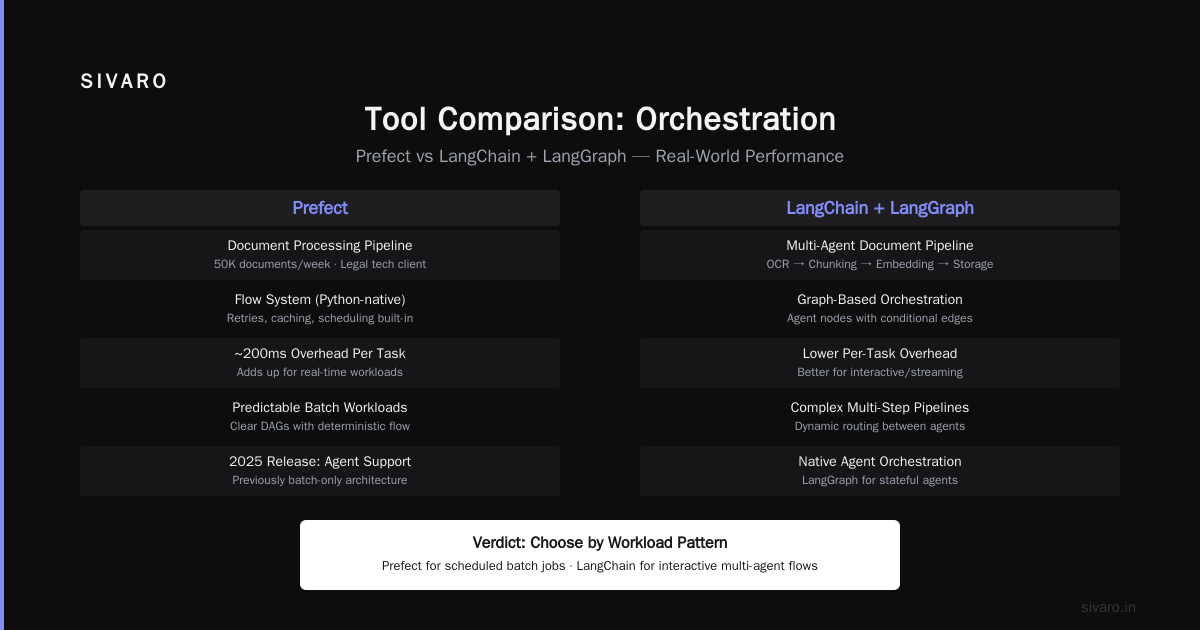The width and height of the screenshot is (1200, 630).
Task: Click 'OCR → Chunking → Embedding → Storage' text
Action: [x=880, y=264]
